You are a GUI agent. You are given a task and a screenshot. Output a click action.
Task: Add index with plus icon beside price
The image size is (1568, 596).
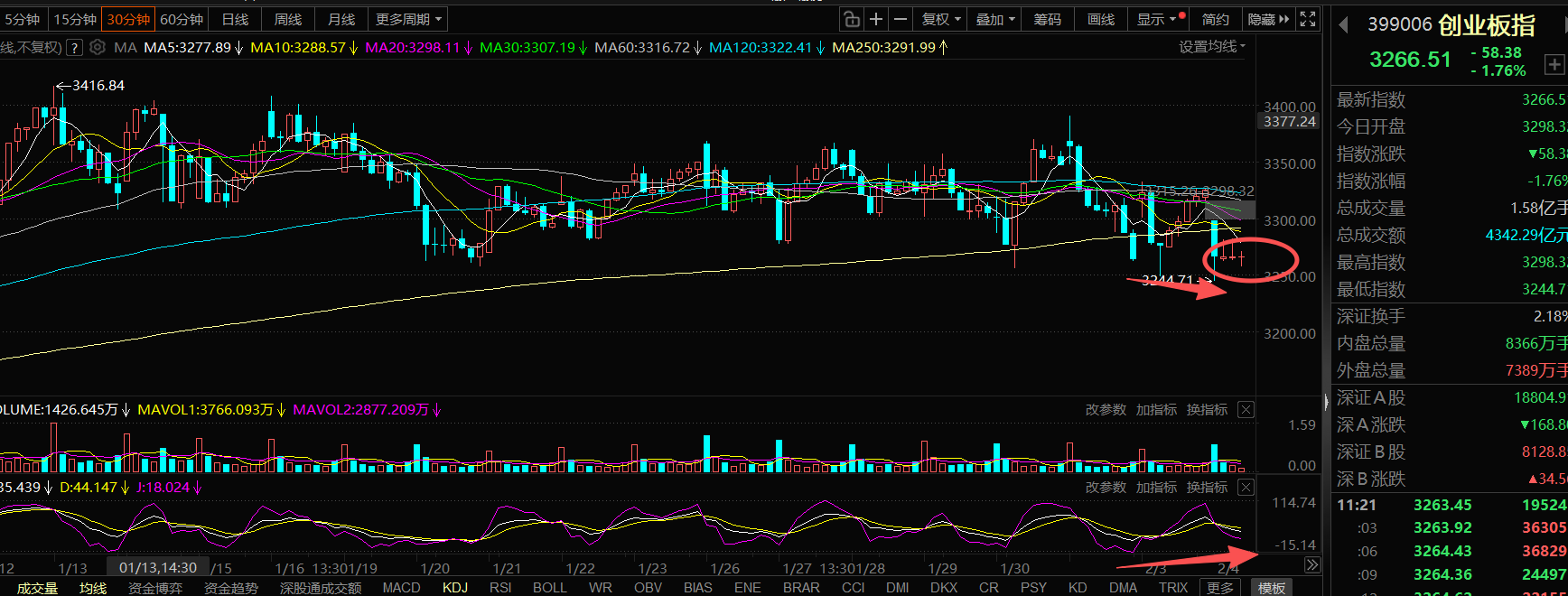(1554, 64)
